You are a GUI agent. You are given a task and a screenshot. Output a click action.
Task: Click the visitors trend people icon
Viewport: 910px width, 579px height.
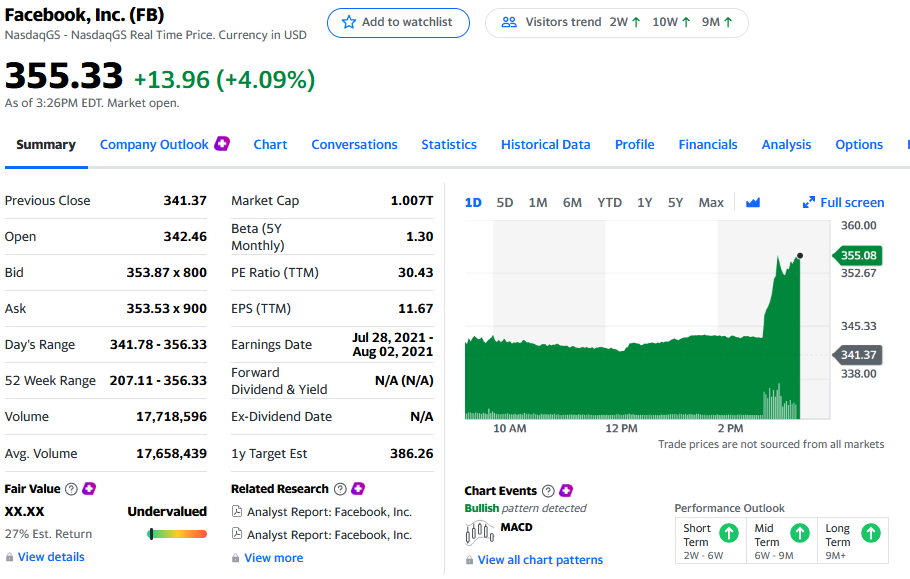click(509, 22)
